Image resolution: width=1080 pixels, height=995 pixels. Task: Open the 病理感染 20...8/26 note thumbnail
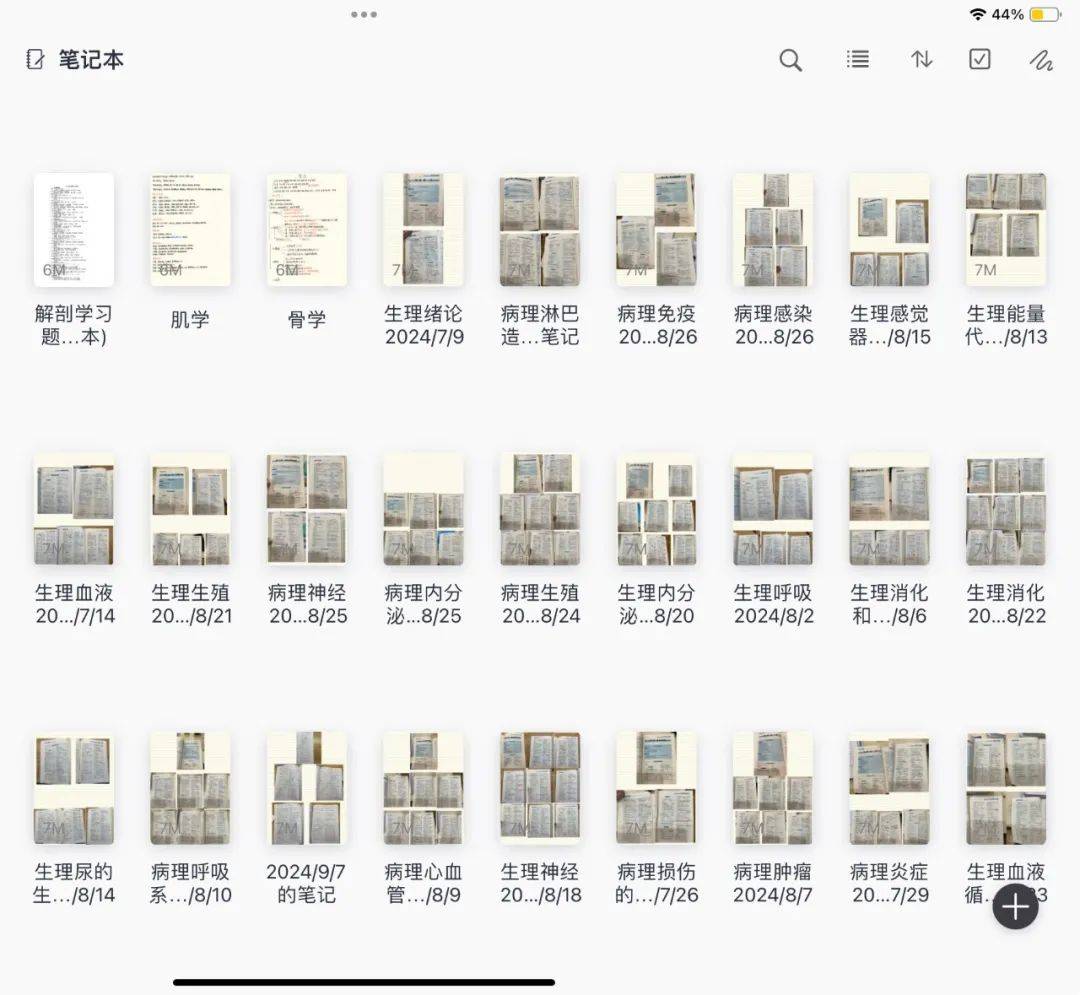773,230
